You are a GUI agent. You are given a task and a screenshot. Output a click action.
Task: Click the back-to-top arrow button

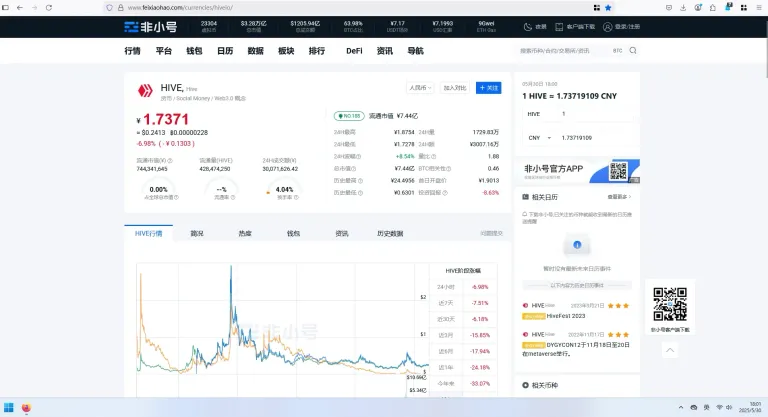(670, 350)
